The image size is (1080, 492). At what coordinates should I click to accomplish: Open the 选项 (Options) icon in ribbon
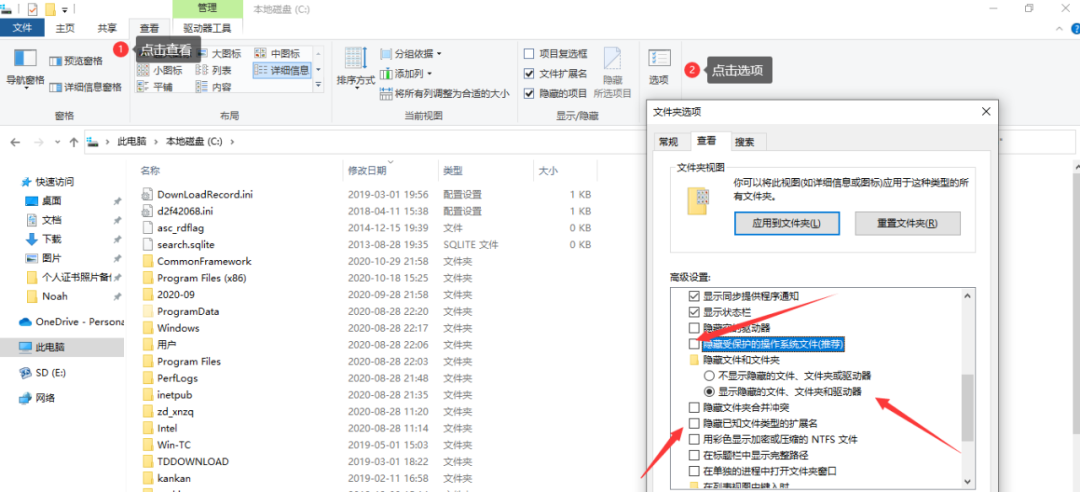[658, 66]
